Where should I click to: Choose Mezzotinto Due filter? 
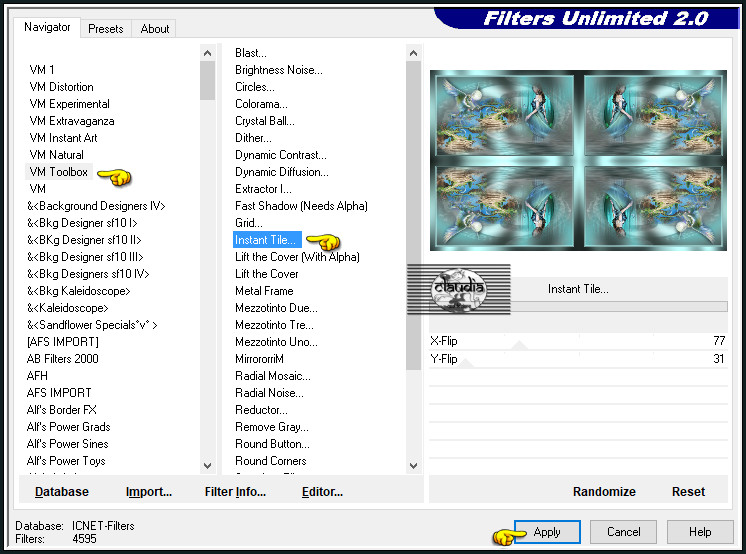276,308
